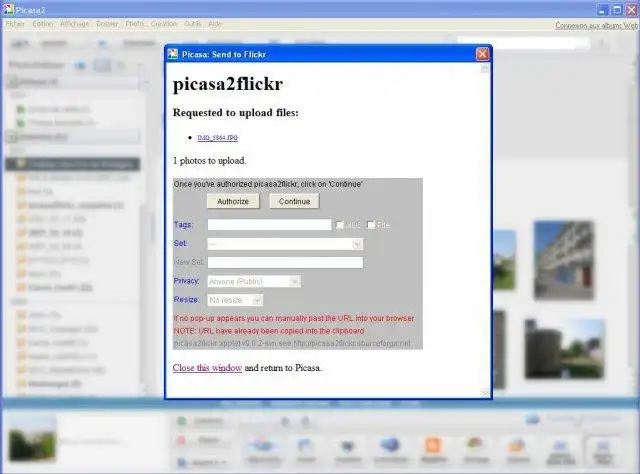The image size is (640, 474).
Task: Minimize the Picasa2 main window
Action: click(602, 9)
